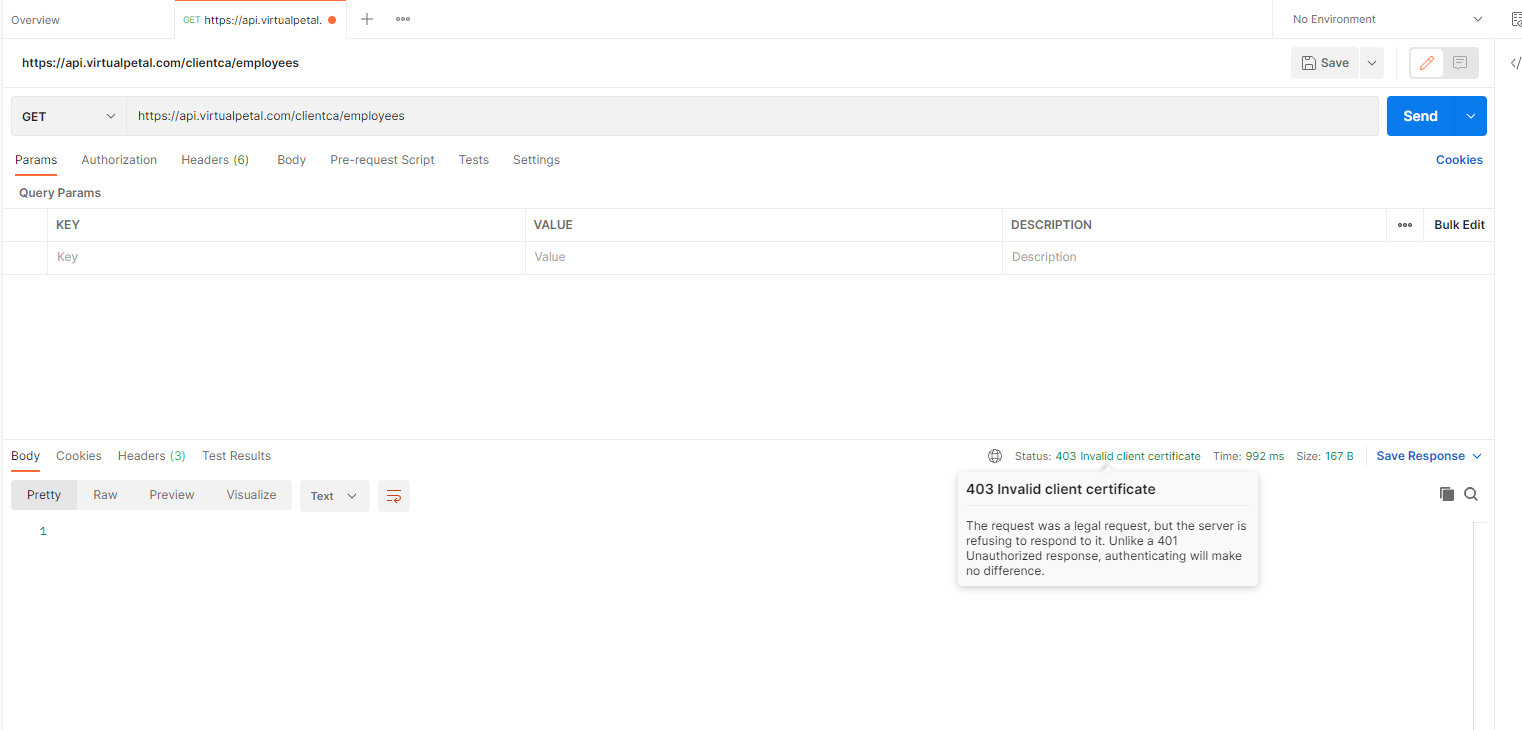Viewport: 1522px width, 730px height.
Task: Switch to response Headers (3) tab
Action: 152,456
